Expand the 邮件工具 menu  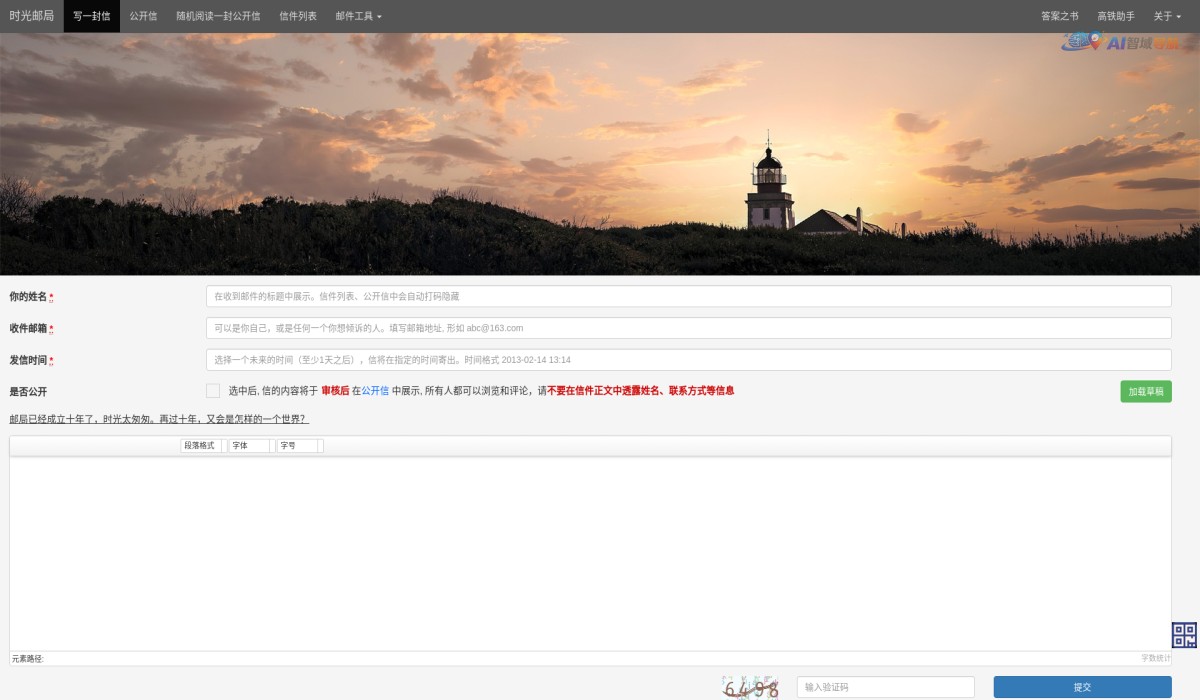tap(358, 16)
